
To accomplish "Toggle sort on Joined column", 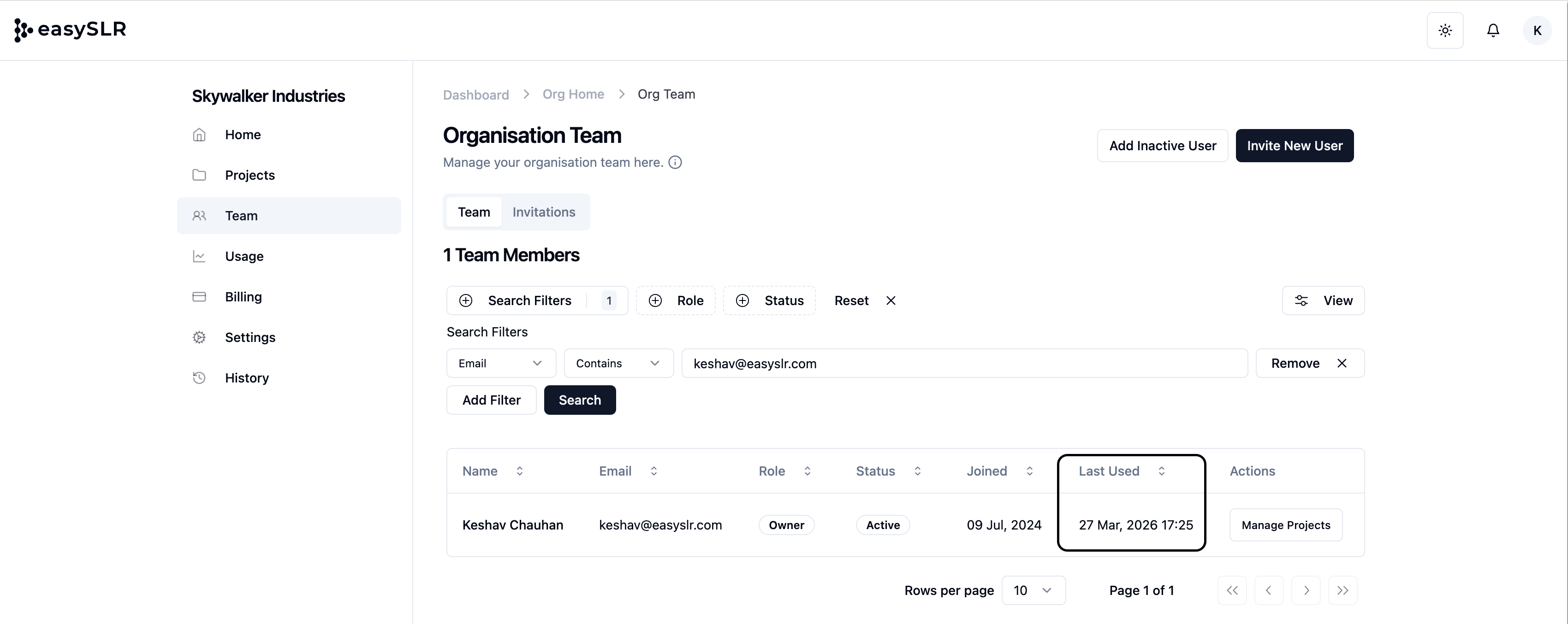I will pyautogui.click(x=999, y=471).
